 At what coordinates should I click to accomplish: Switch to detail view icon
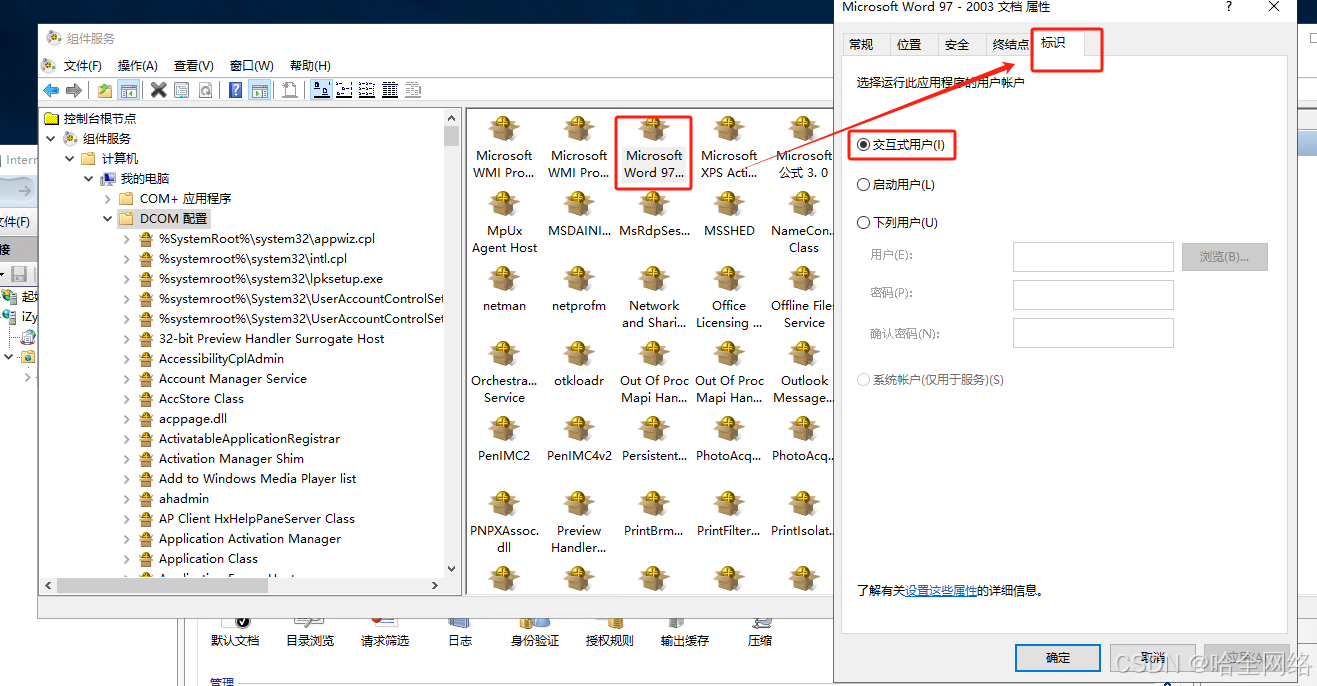(390, 91)
